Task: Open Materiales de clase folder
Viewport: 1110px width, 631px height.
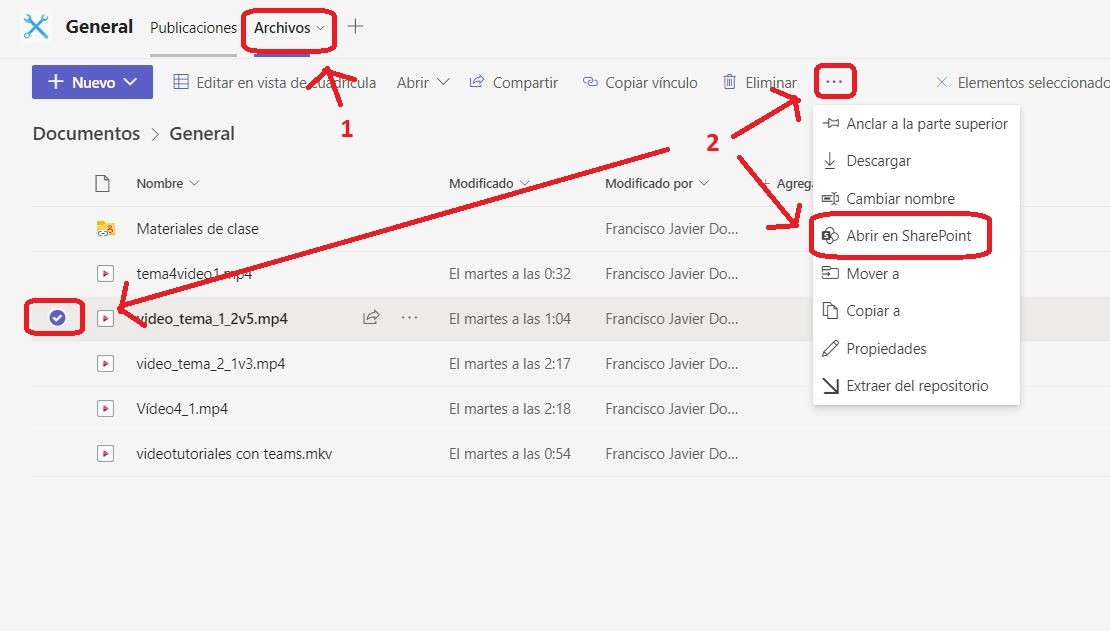Action: pos(198,229)
